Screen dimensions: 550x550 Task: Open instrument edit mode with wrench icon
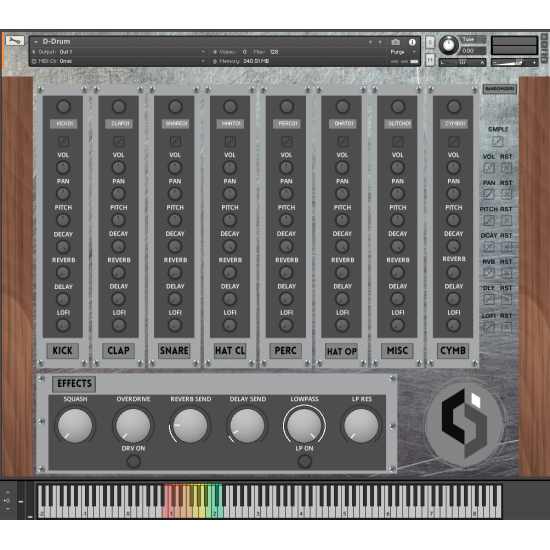pyautogui.click(x=15, y=41)
